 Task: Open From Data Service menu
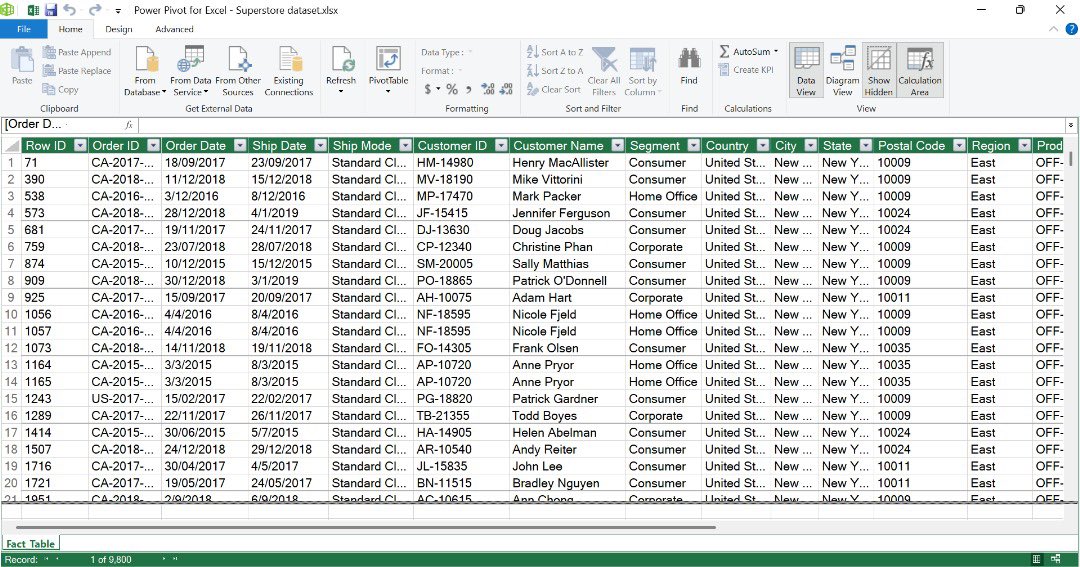[191, 71]
